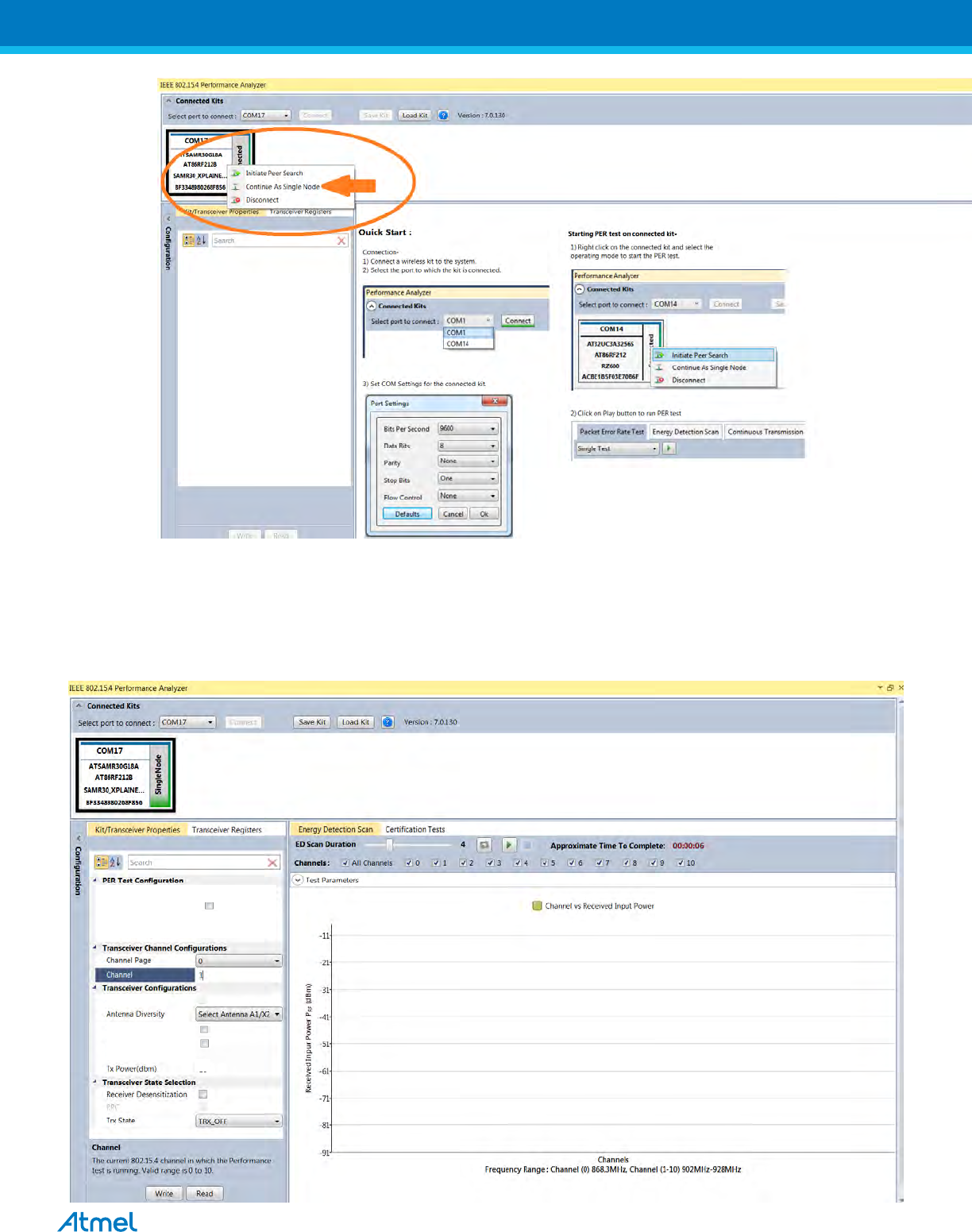Collapse Connected Kits in Quick Start window
Screen dimensions: 972x1232
(x=168, y=101)
